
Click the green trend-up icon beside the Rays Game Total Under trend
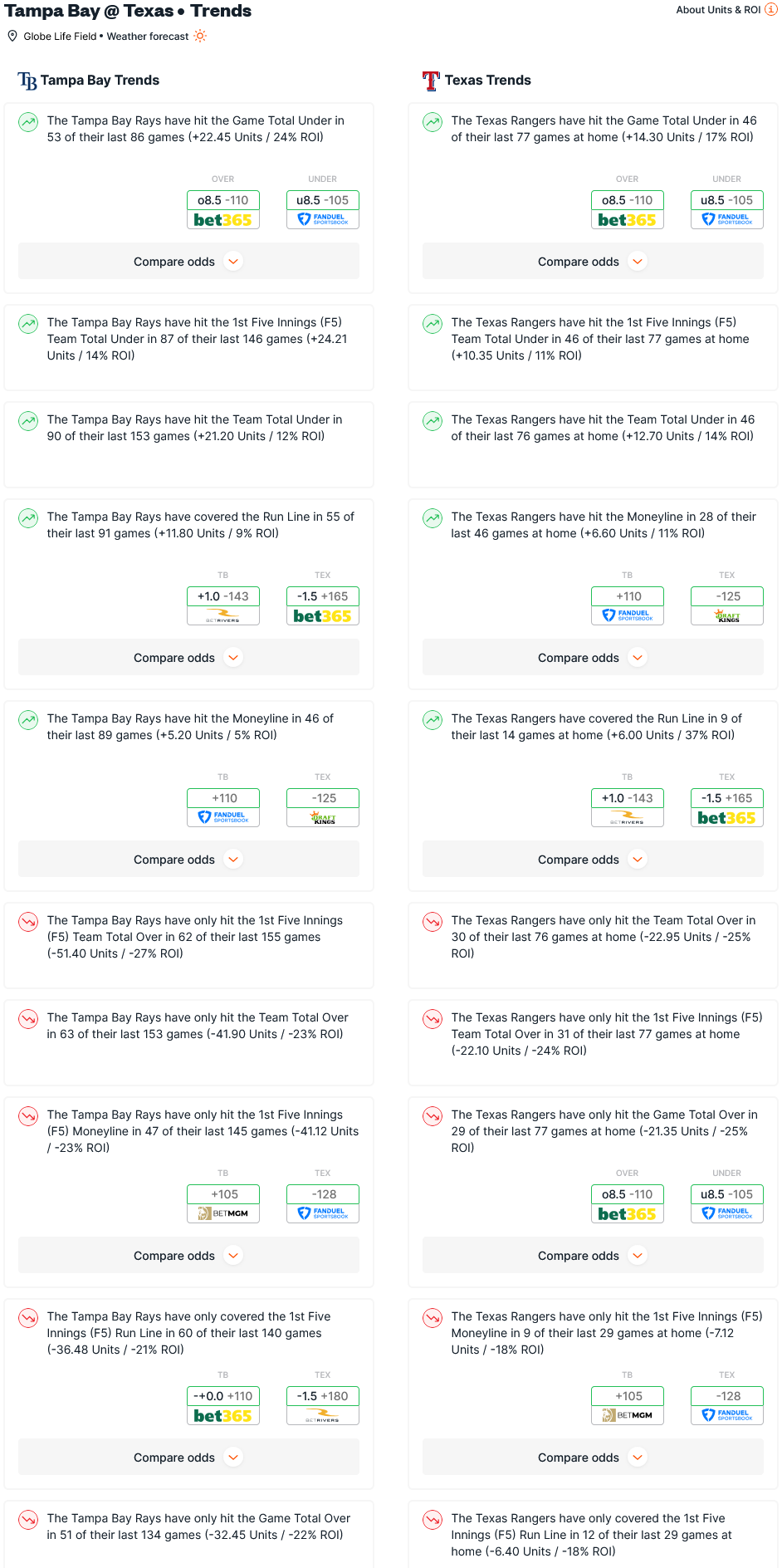[x=28, y=122]
